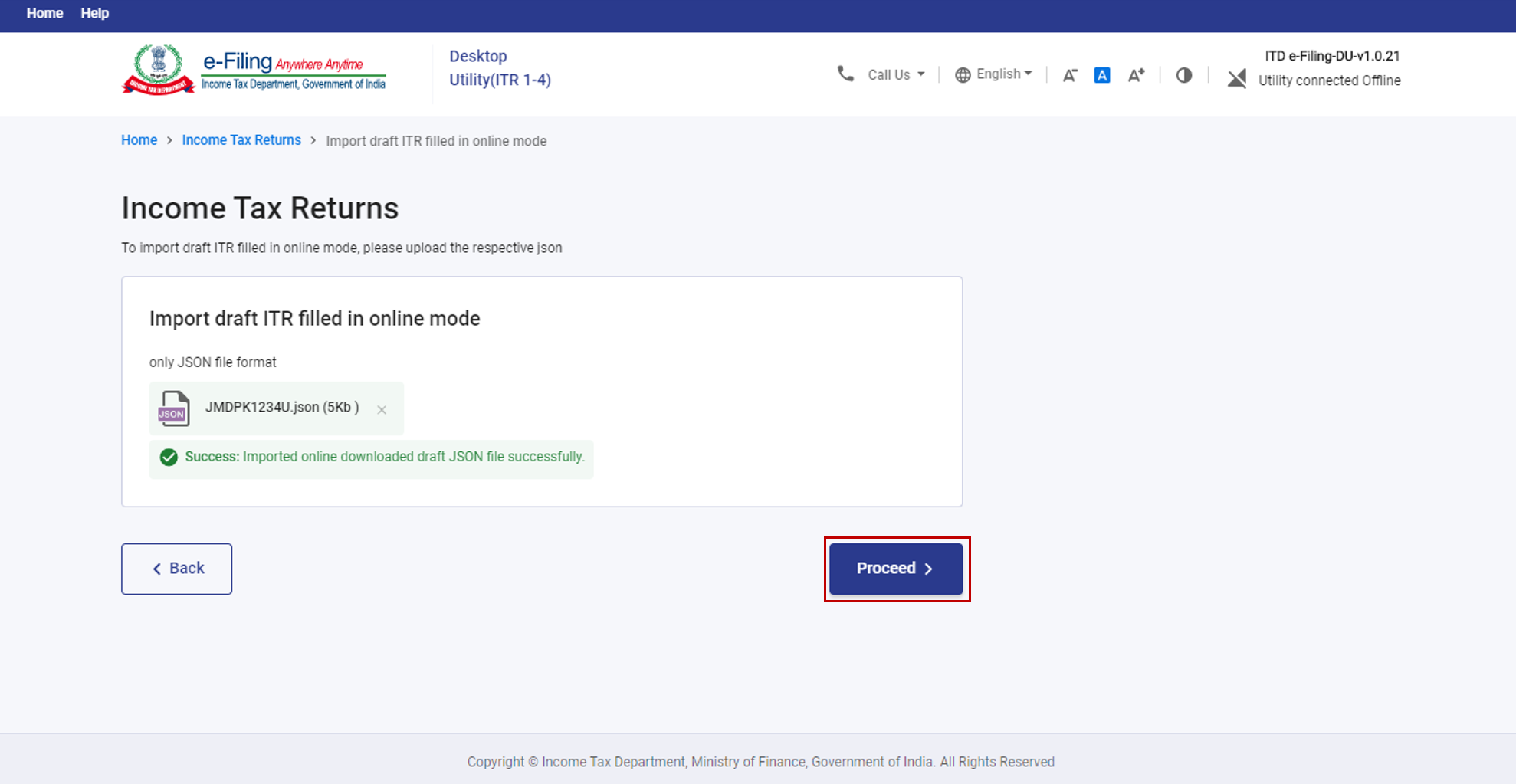Screen dimensions: 1516x784
Task: Remove the uploaded JMDPK1234U.json file
Action: click(382, 410)
